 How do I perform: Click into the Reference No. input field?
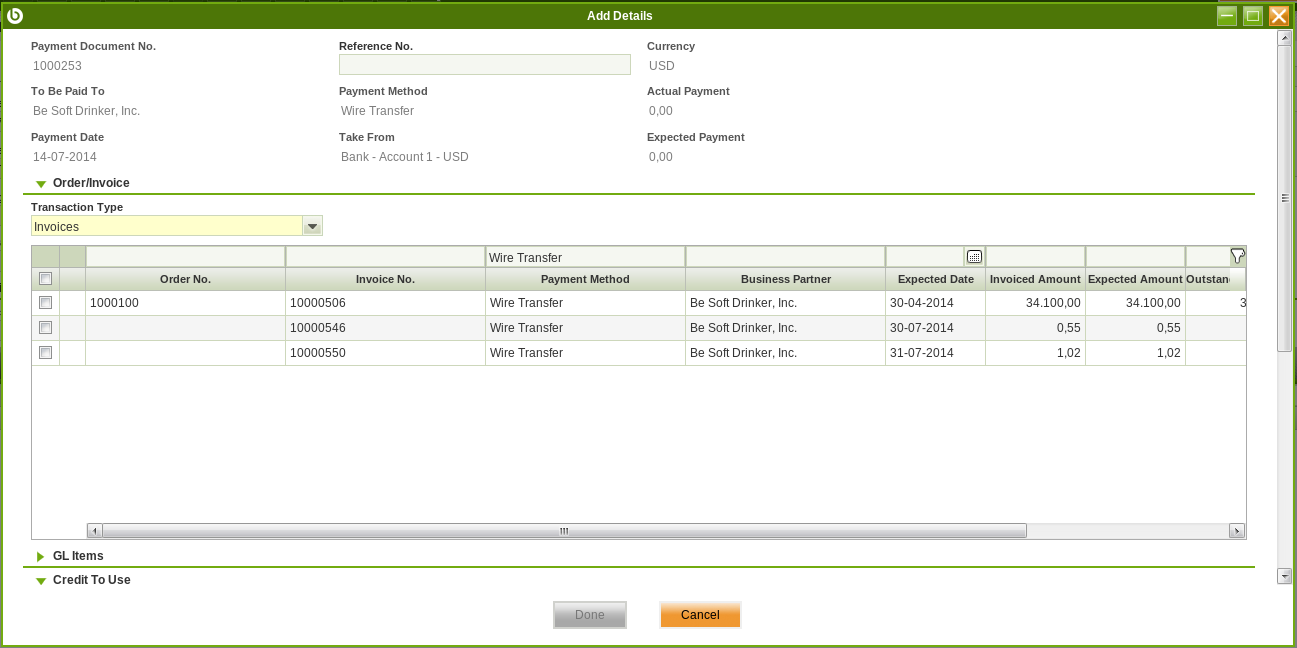(485, 65)
